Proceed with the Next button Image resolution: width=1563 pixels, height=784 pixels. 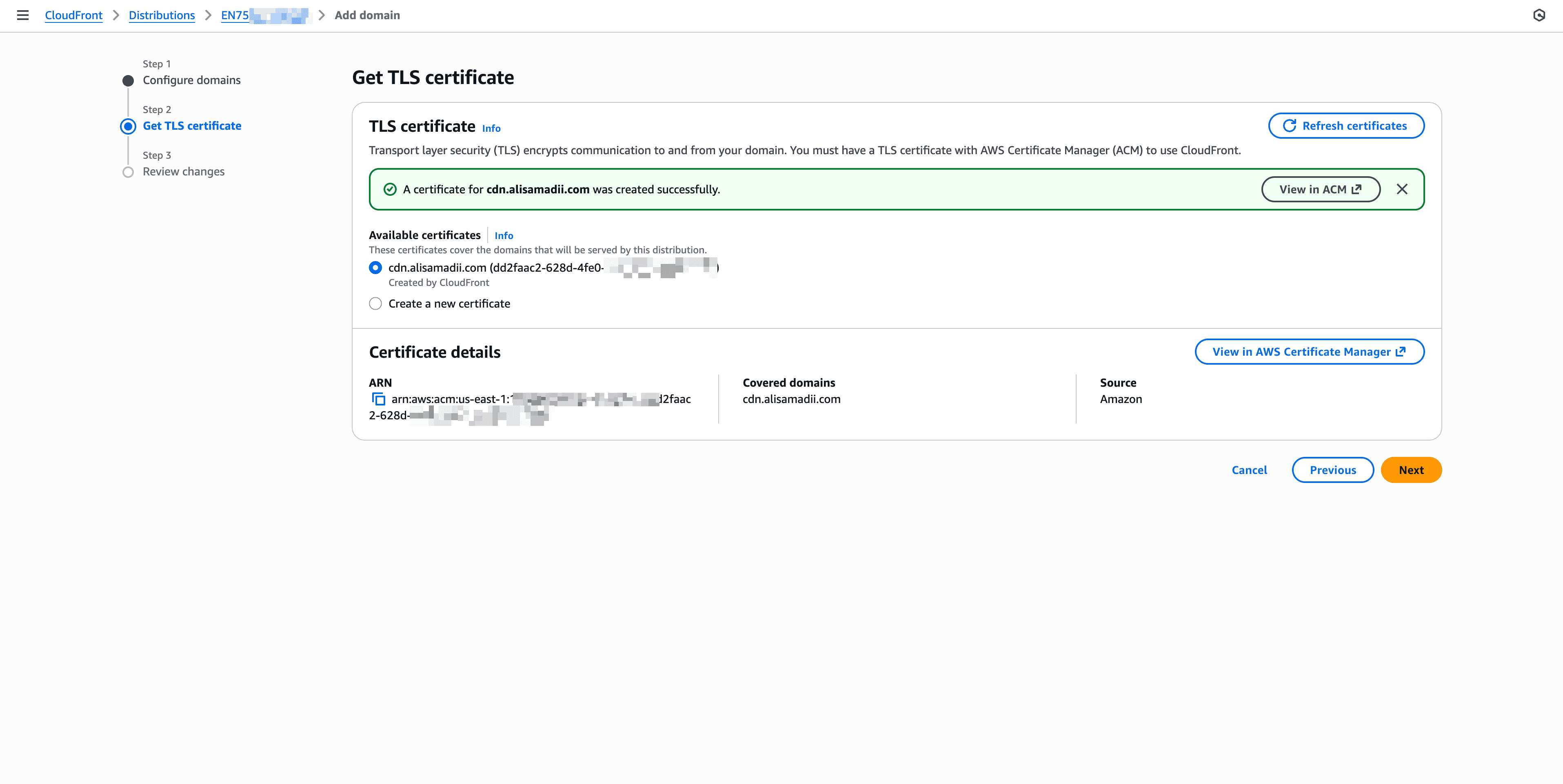coord(1411,470)
